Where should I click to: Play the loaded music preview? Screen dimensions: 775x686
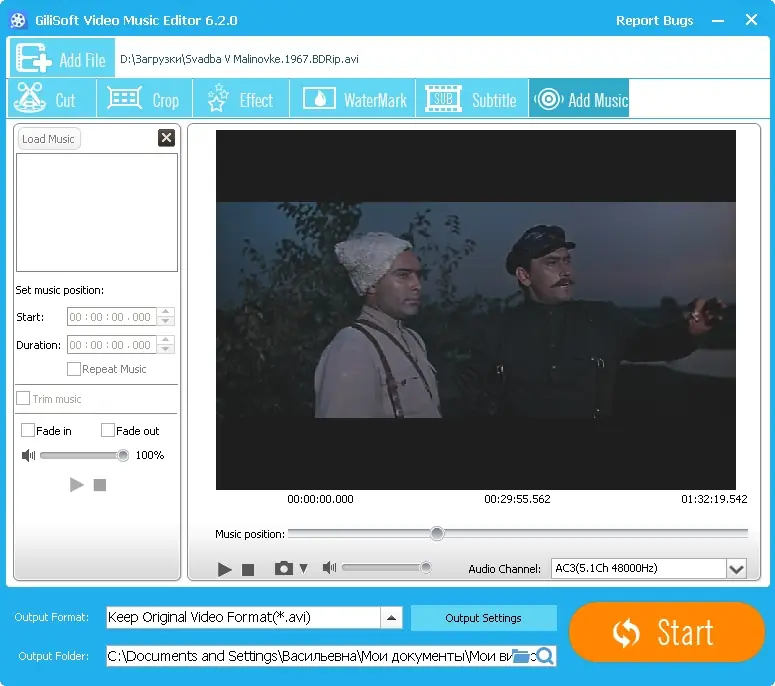click(77, 485)
